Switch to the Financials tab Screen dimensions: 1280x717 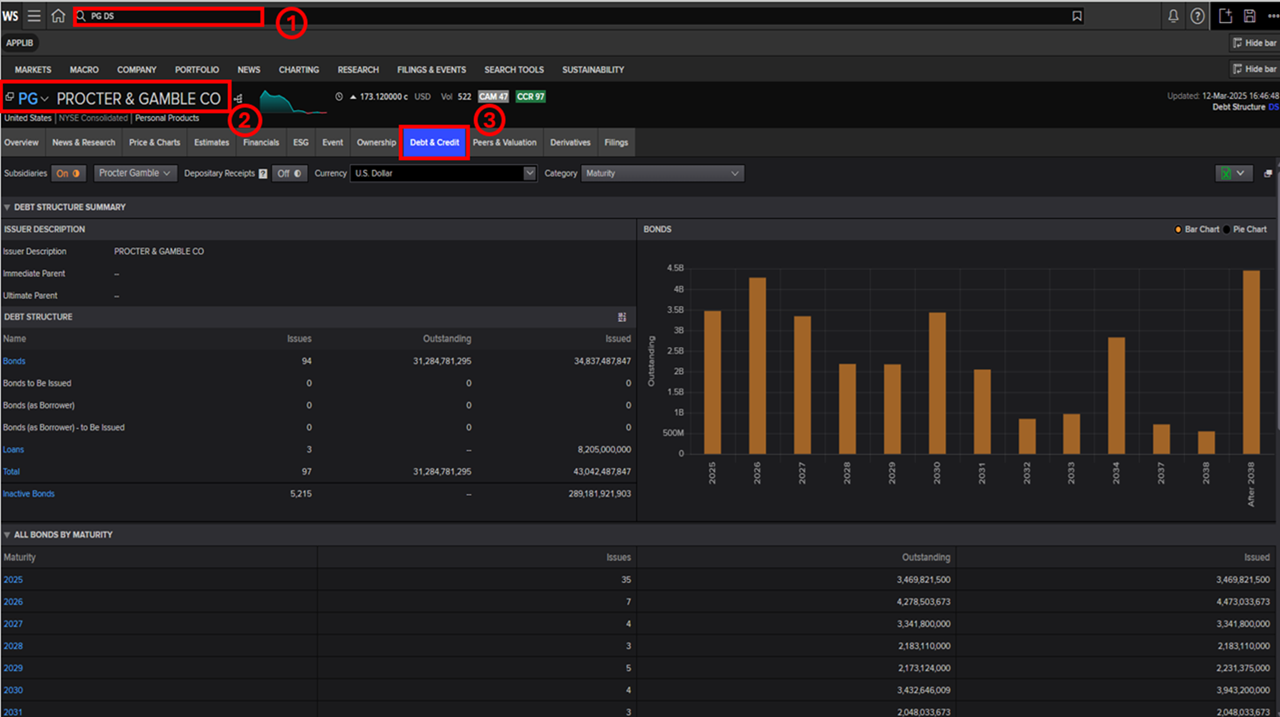261,142
